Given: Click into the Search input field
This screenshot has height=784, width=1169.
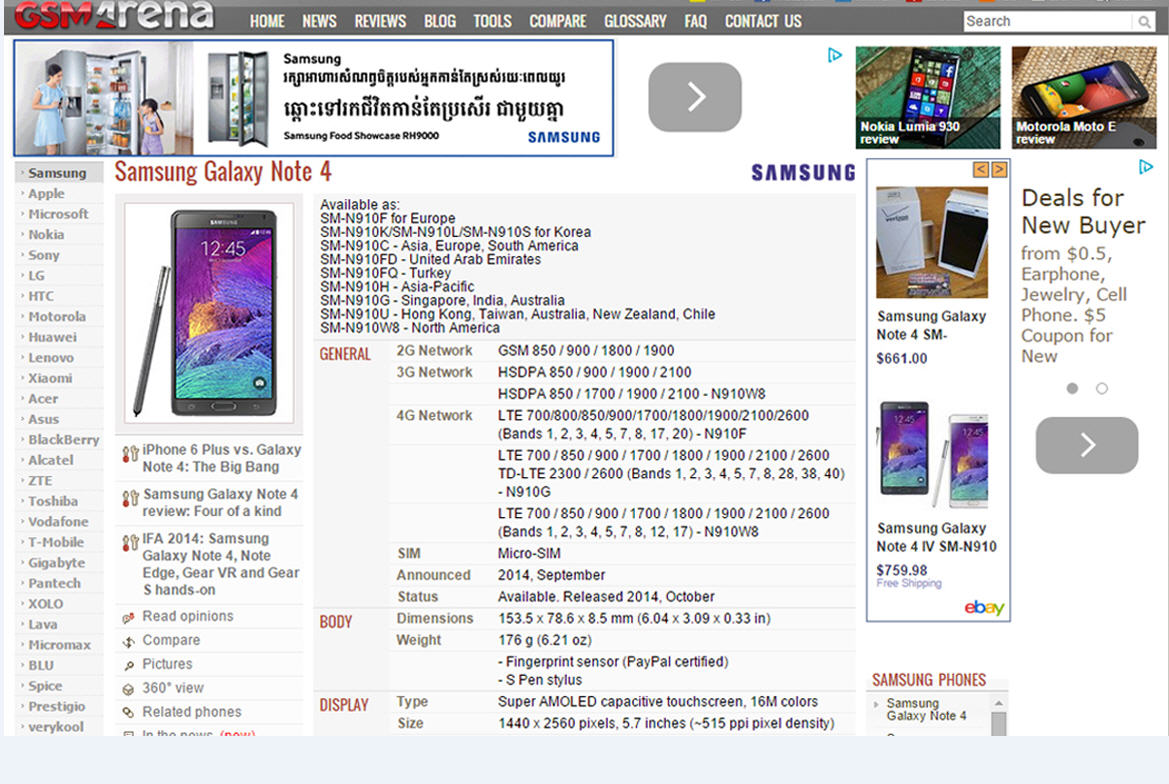Looking at the screenshot, I should [x=1047, y=22].
